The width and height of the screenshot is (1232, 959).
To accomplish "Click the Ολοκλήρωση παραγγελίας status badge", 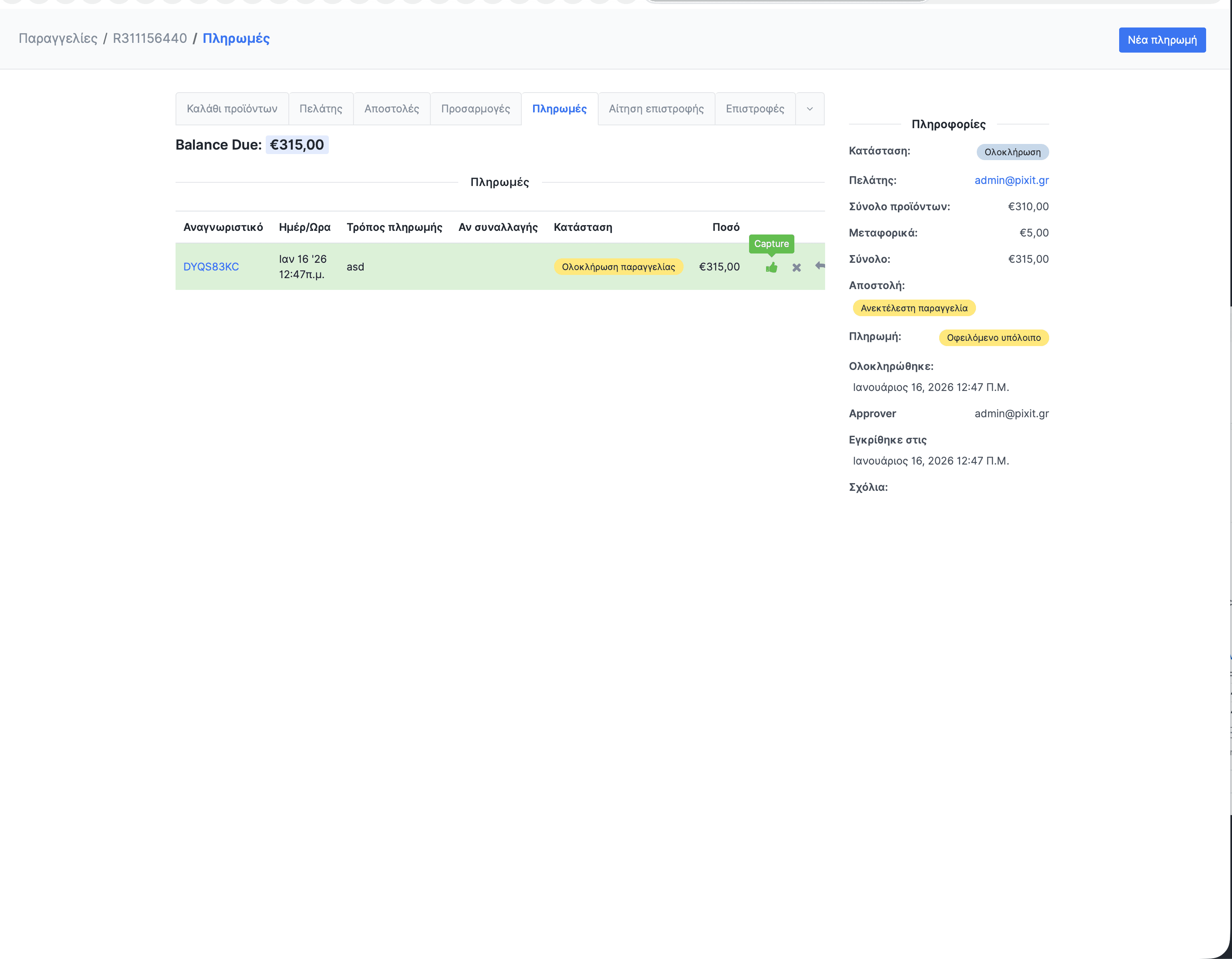I will click(618, 267).
